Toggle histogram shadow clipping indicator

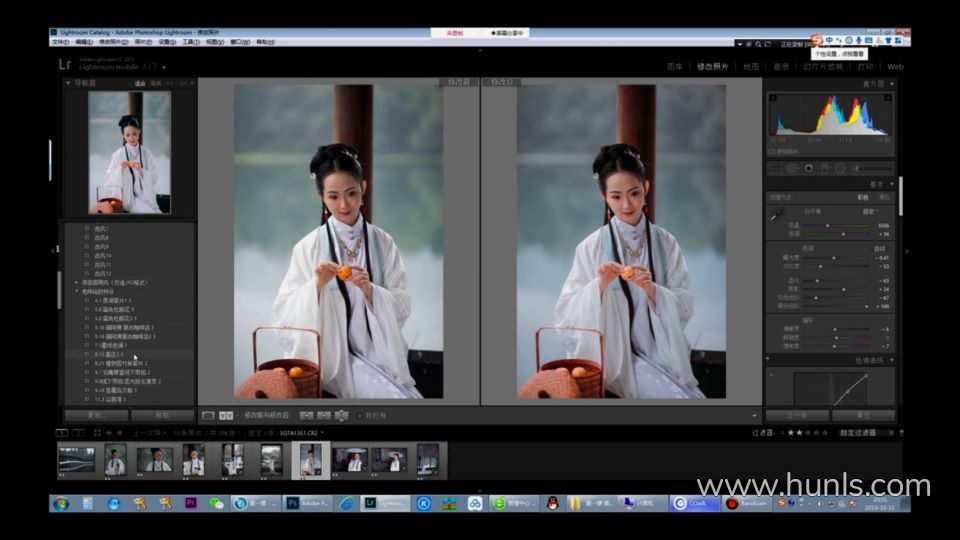[773, 98]
